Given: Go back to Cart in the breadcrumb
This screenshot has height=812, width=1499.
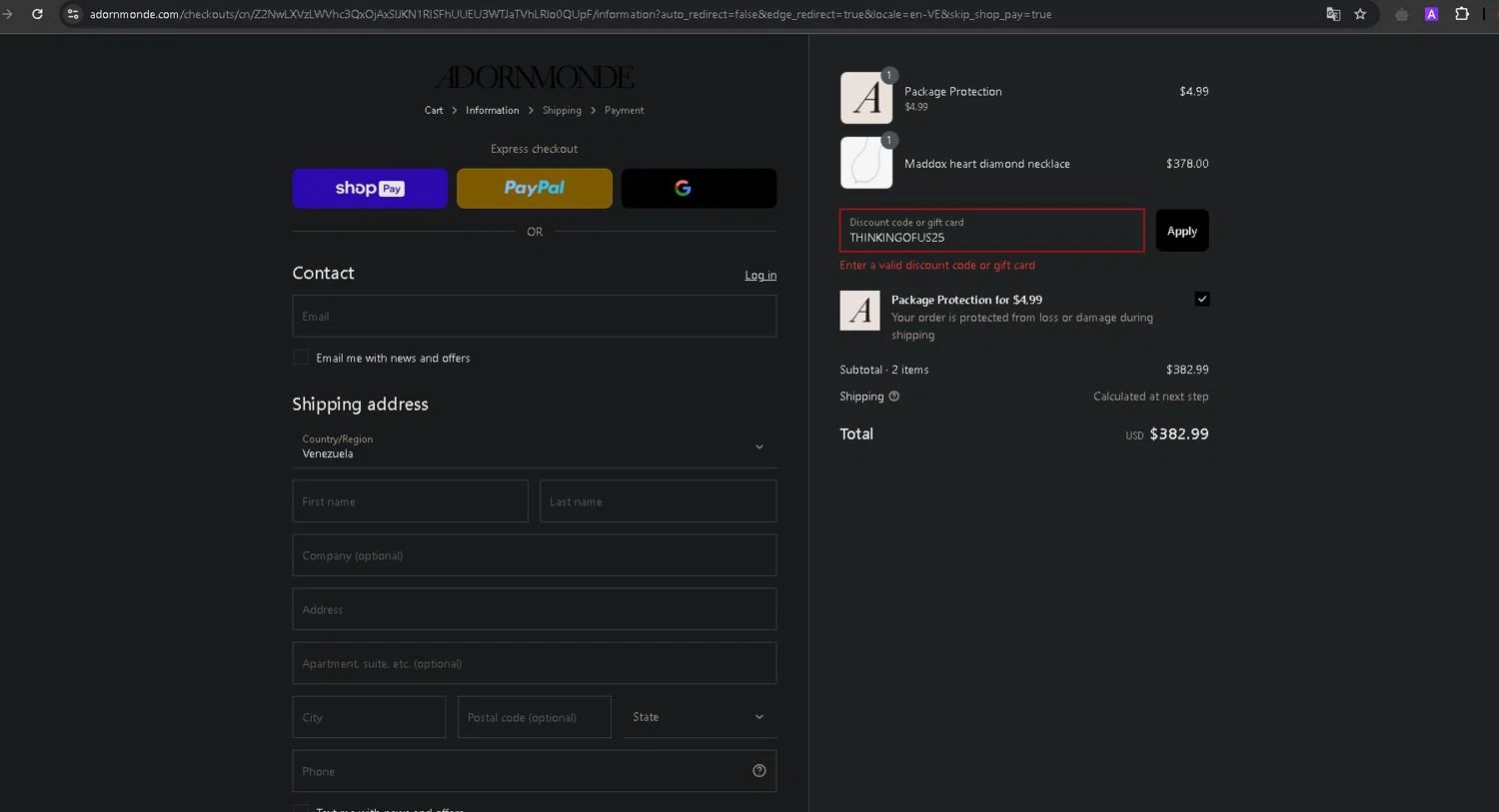Looking at the screenshot, I should pyautogui.click(x=434, y=111).
